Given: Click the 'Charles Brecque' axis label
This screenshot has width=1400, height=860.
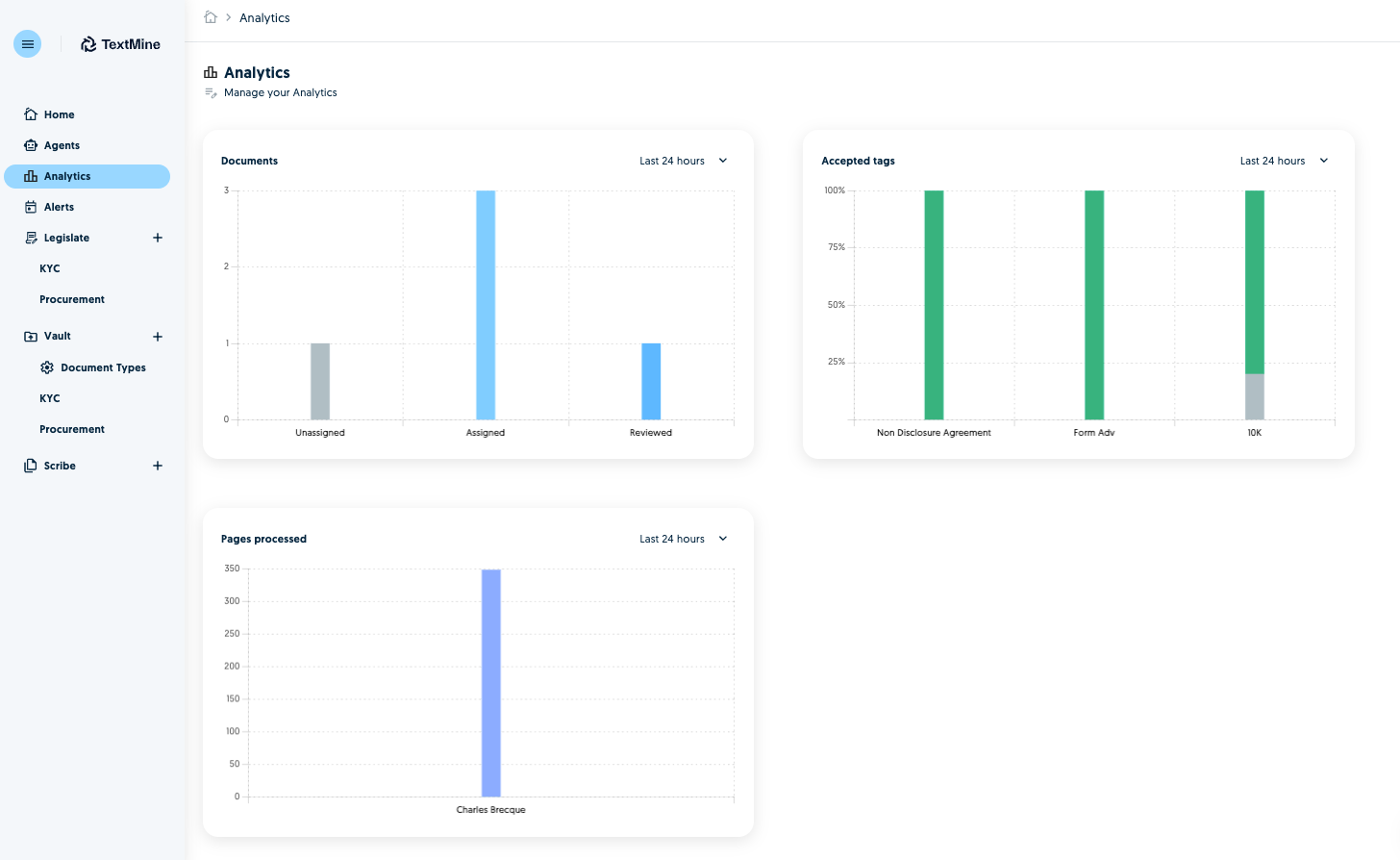Looking at the screenshot, I should (x=491, y=810).
